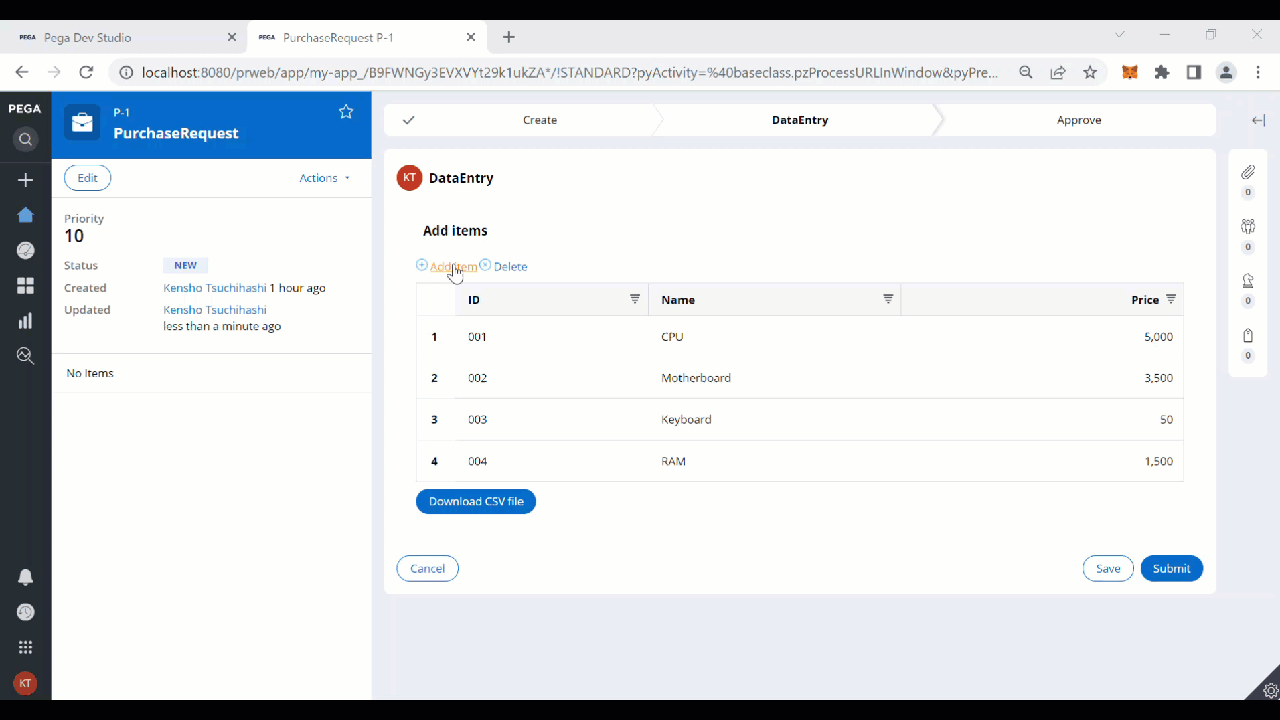1280x720 pixels.
Task: Open search with magnifier icon
Action: point(26,139)
